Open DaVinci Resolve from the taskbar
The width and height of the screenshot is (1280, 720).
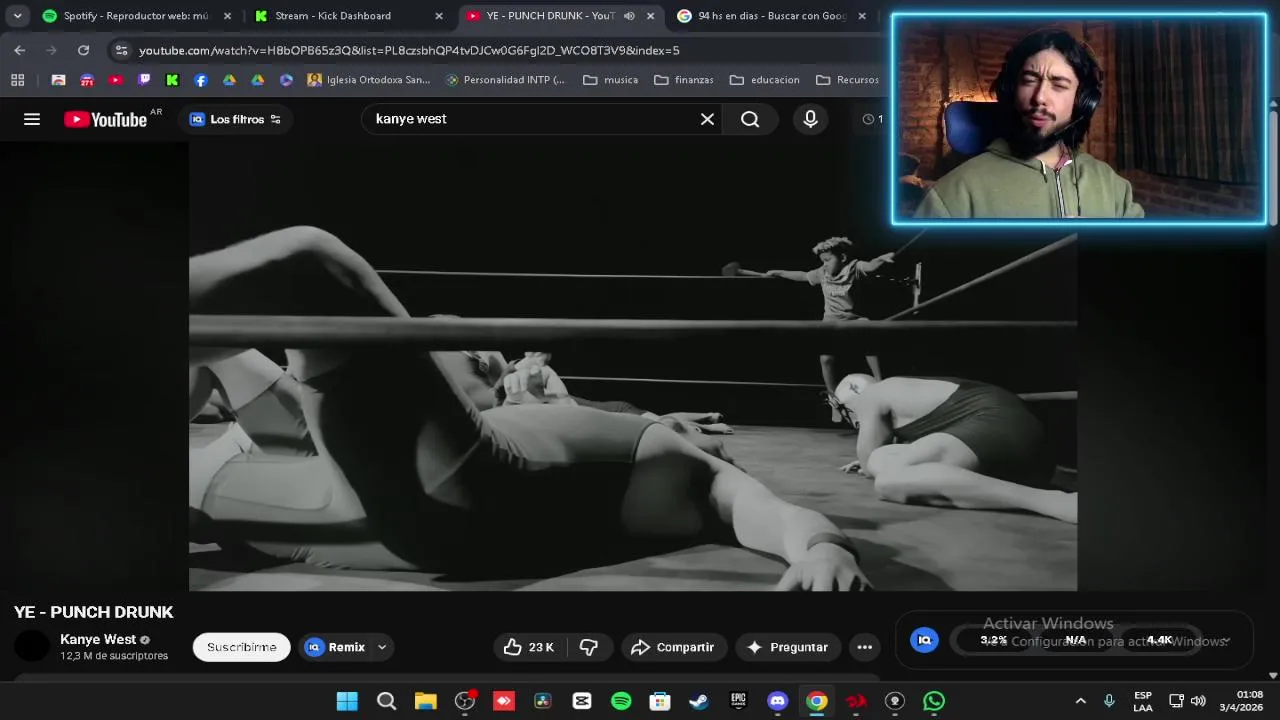pyautogui.click(x=543, y=701)
